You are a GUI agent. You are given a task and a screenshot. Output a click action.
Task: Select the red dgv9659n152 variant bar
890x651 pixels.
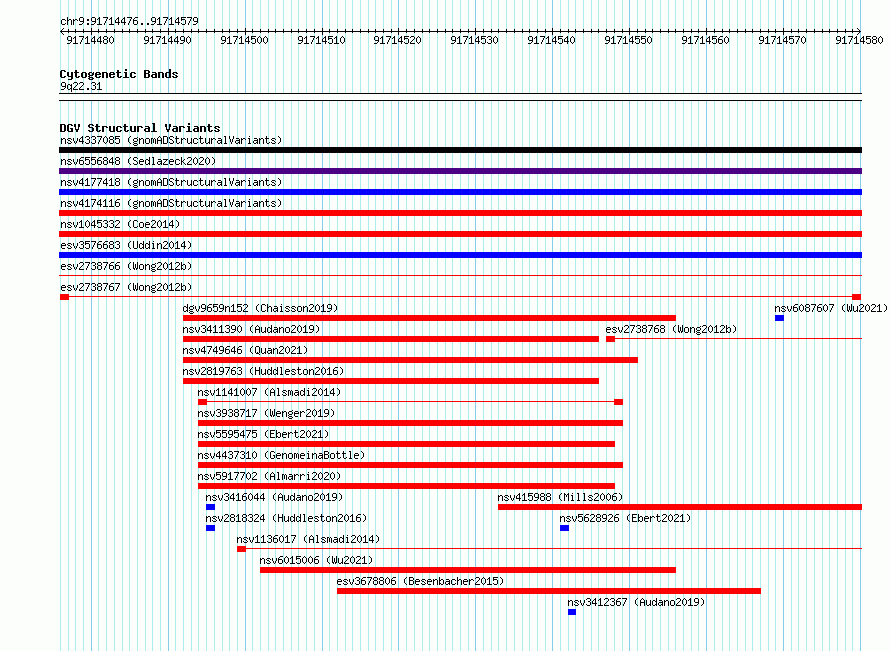(x=429, y=318)
